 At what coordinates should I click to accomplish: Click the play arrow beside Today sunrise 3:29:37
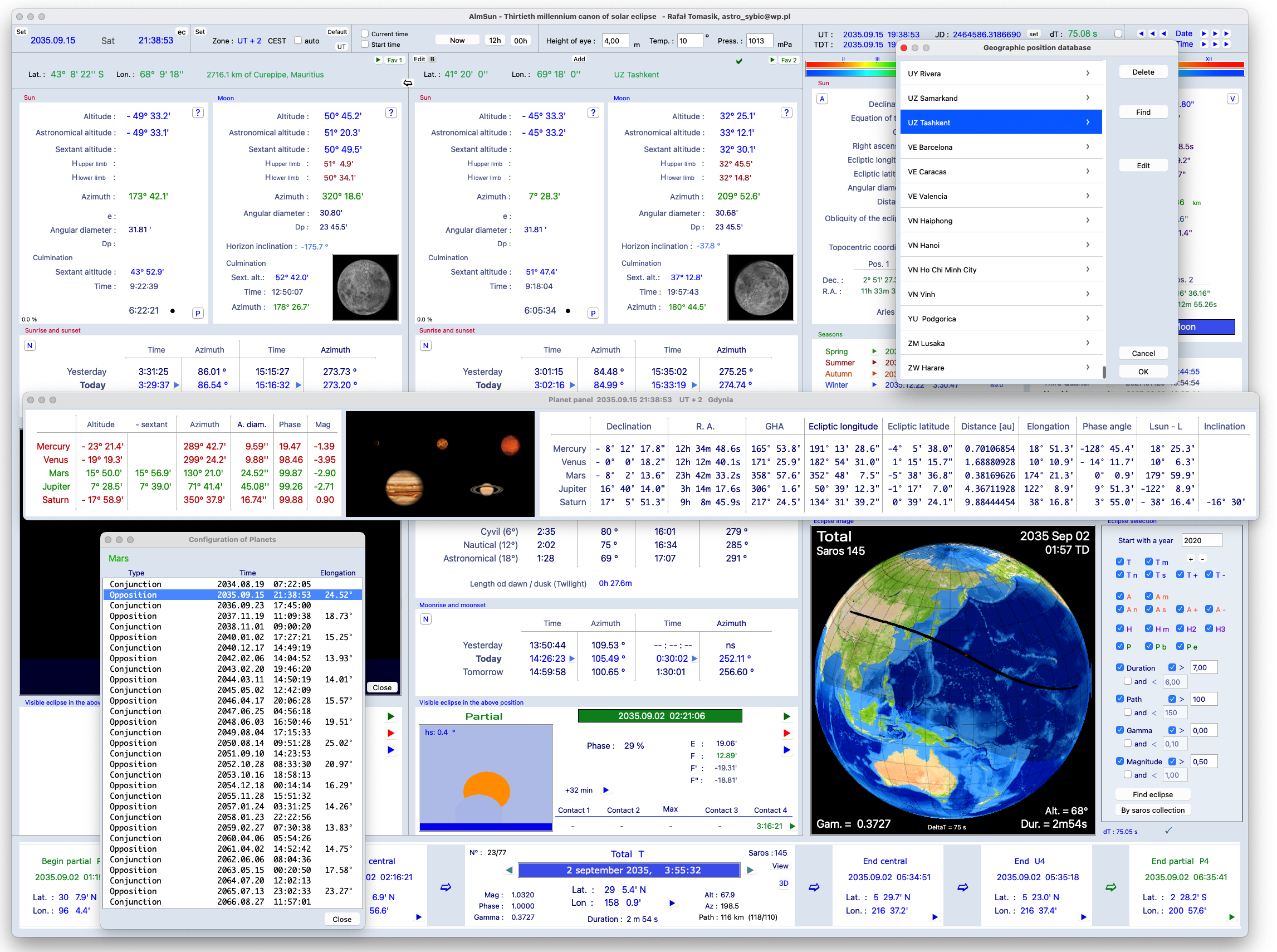coord(176,385)
